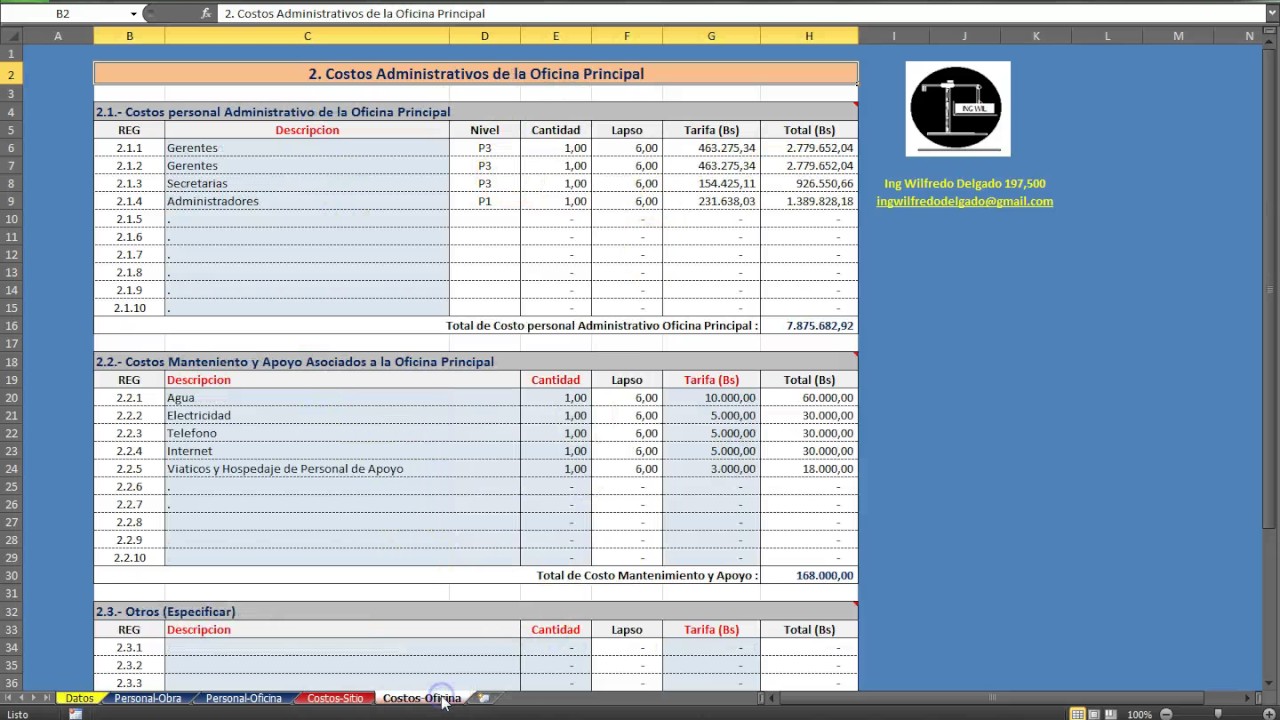Click the Name Box showing B2
Image resolution: width=1280 pixels, height=720 pixels.
[64, 14]
